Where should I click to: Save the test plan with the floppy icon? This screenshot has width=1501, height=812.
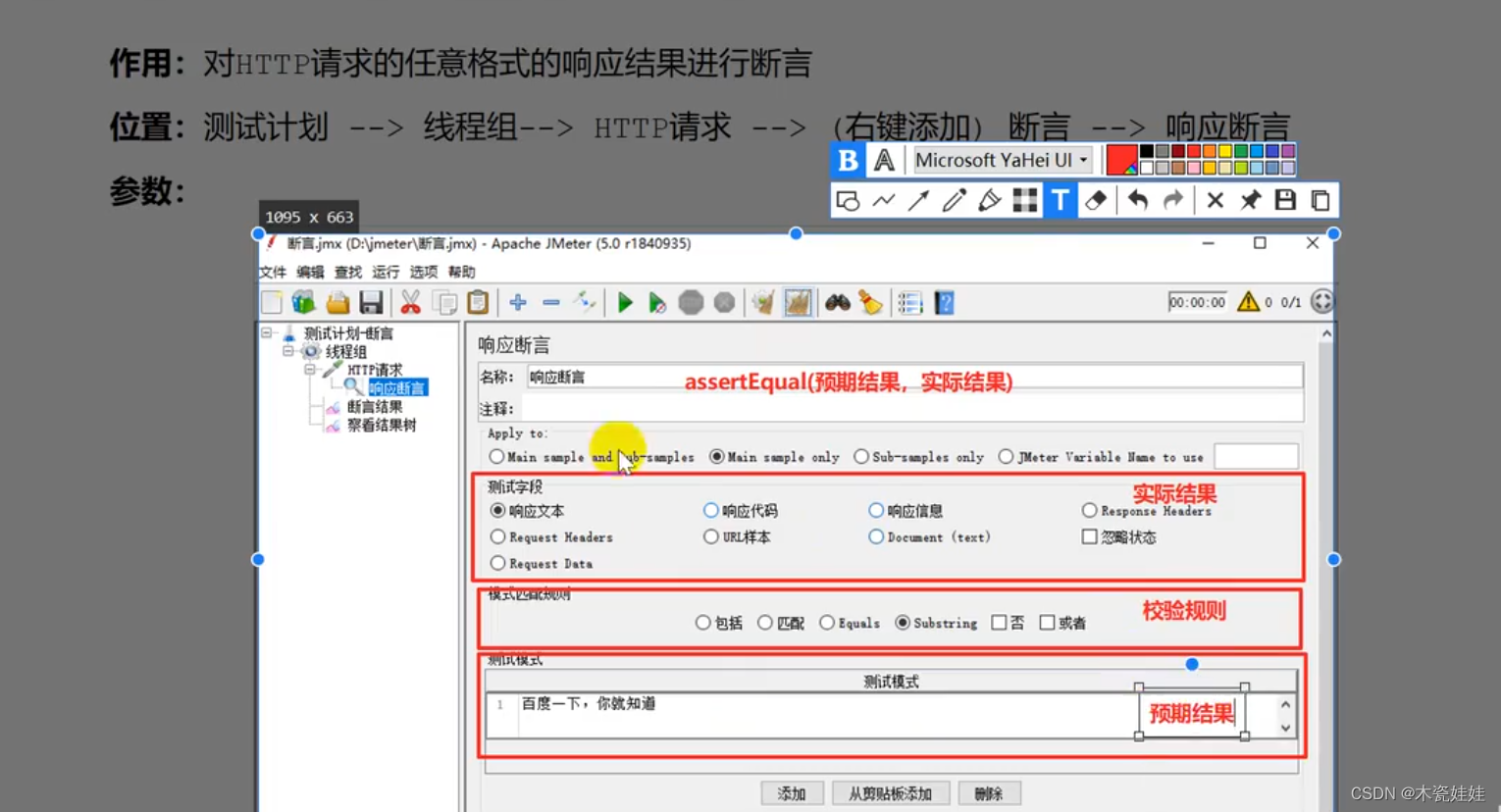(x=371, y=303)
